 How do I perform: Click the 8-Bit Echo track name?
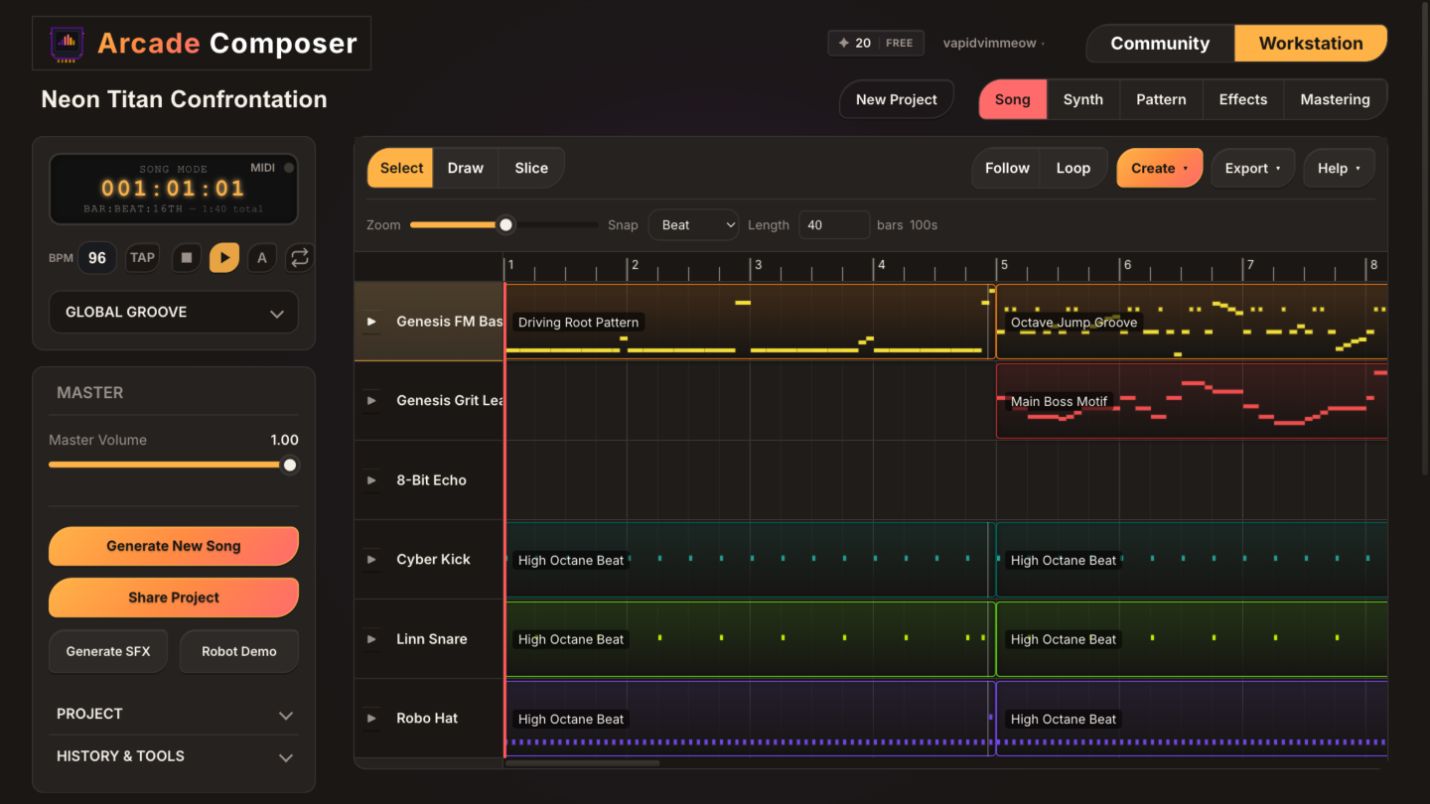(431, 480)
